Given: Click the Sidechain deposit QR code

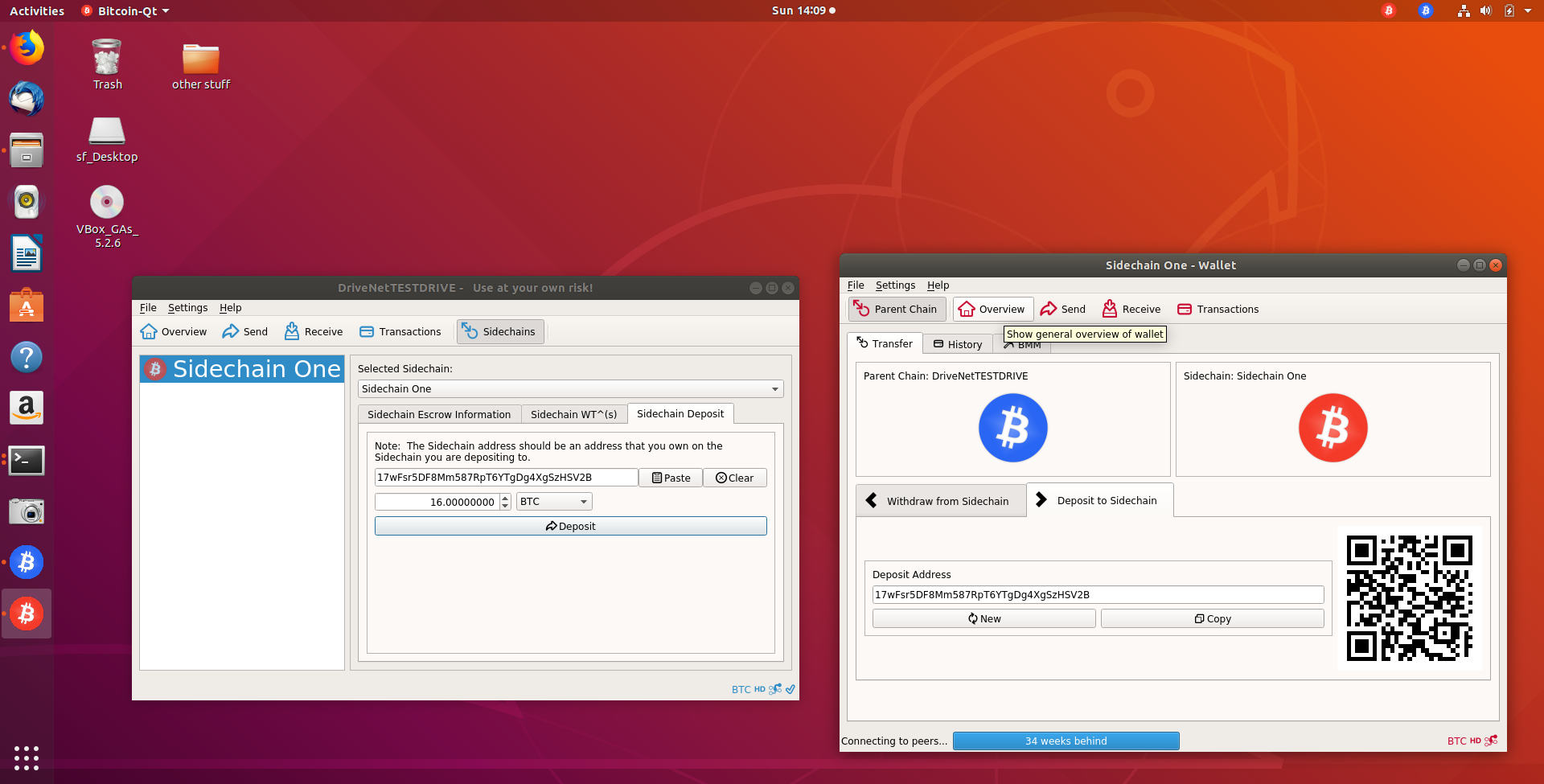Looking at the screenshot, I should 1410,598.
